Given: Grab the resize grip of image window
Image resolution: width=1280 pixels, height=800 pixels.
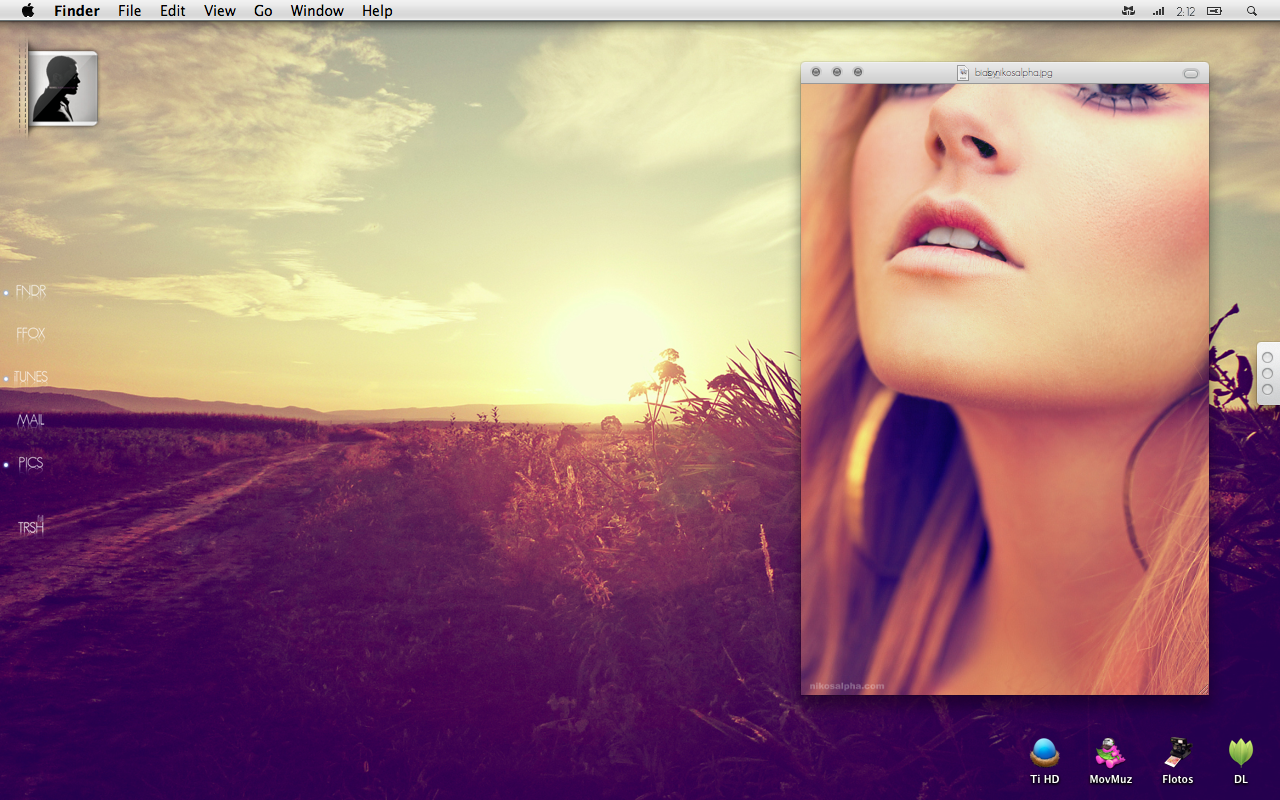Looking at the screenshot, I should click(1203, 689).
